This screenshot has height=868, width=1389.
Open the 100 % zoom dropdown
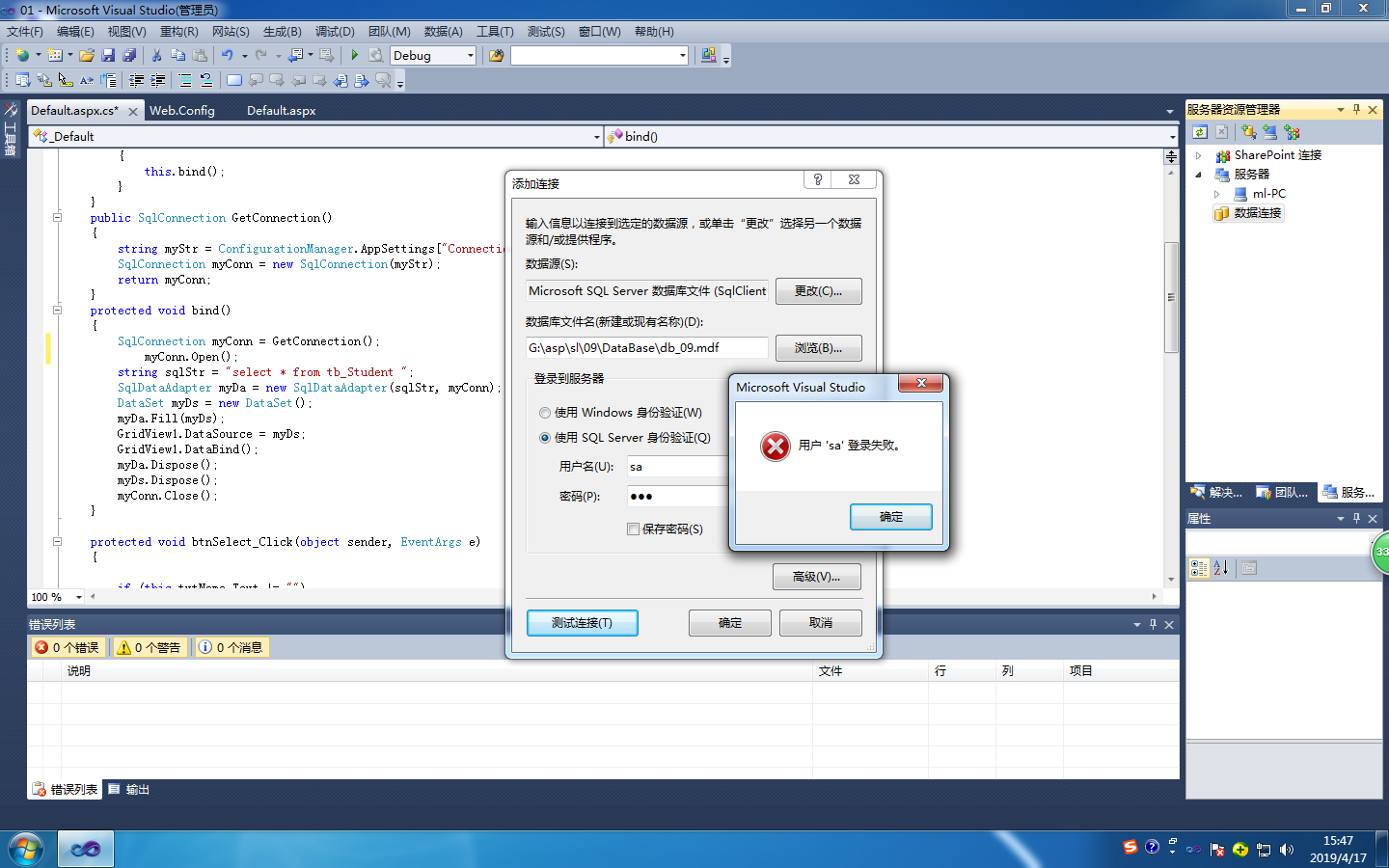click(79, 597)
